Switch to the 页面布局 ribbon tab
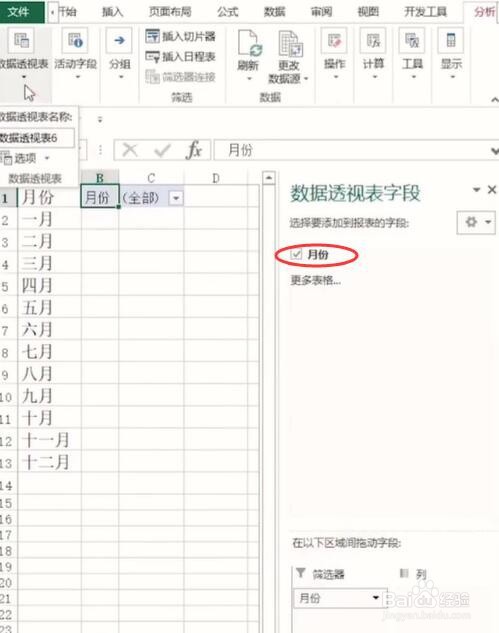Screen dimensions: 499x633 (x=170, y=12)
